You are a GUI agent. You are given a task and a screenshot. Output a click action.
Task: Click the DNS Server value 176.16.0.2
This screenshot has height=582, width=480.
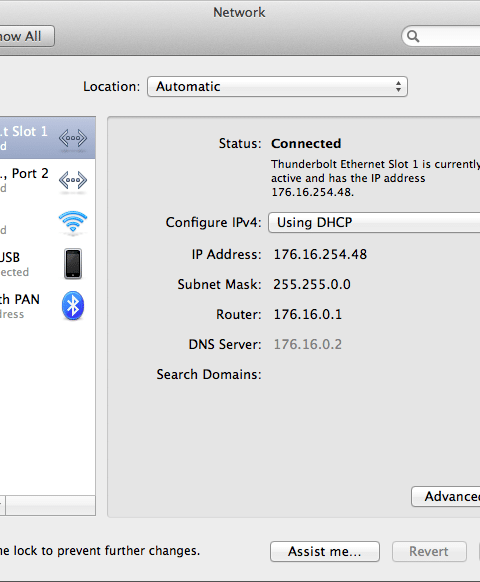click(x=308, y=344)
